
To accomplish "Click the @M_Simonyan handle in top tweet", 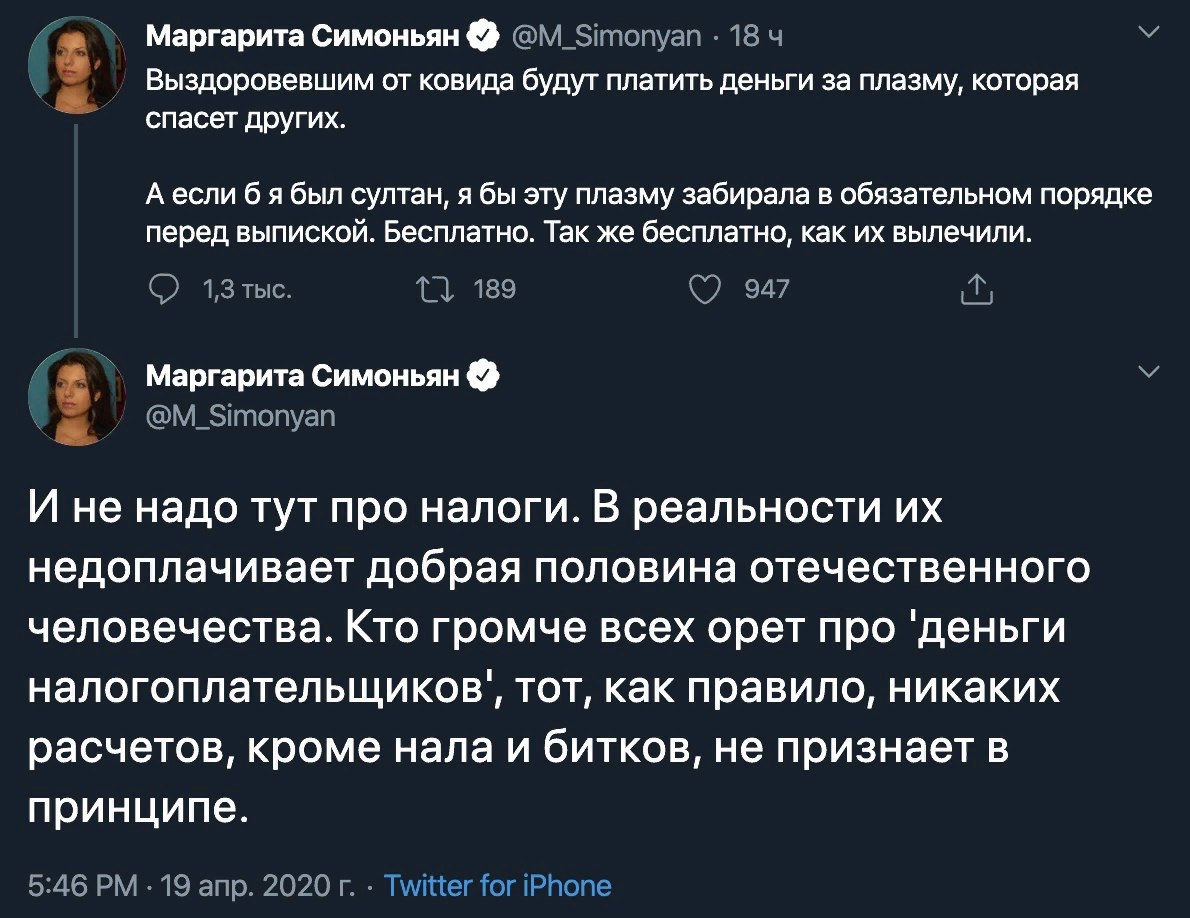I will click(606, 36).
